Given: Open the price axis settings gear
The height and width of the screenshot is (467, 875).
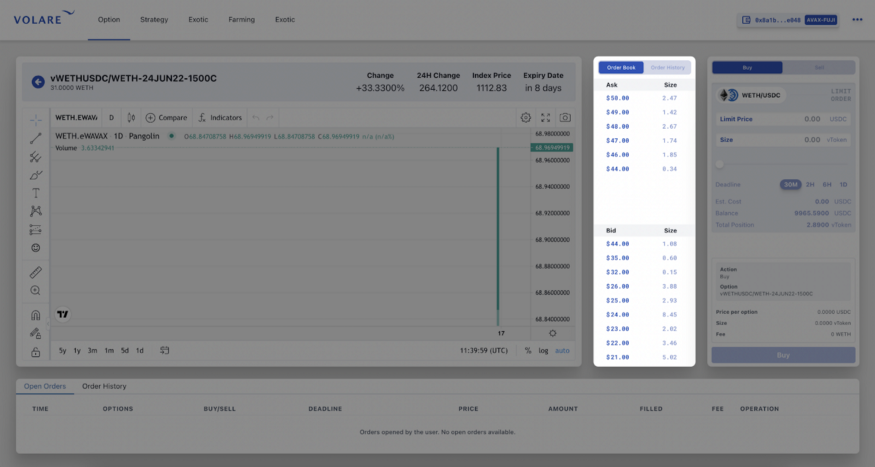Looking at the screenshot, I should (552, 333).
